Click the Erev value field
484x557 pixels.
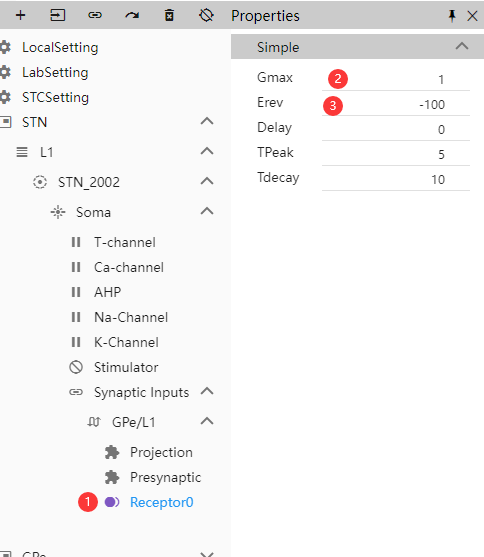point(396,104)
